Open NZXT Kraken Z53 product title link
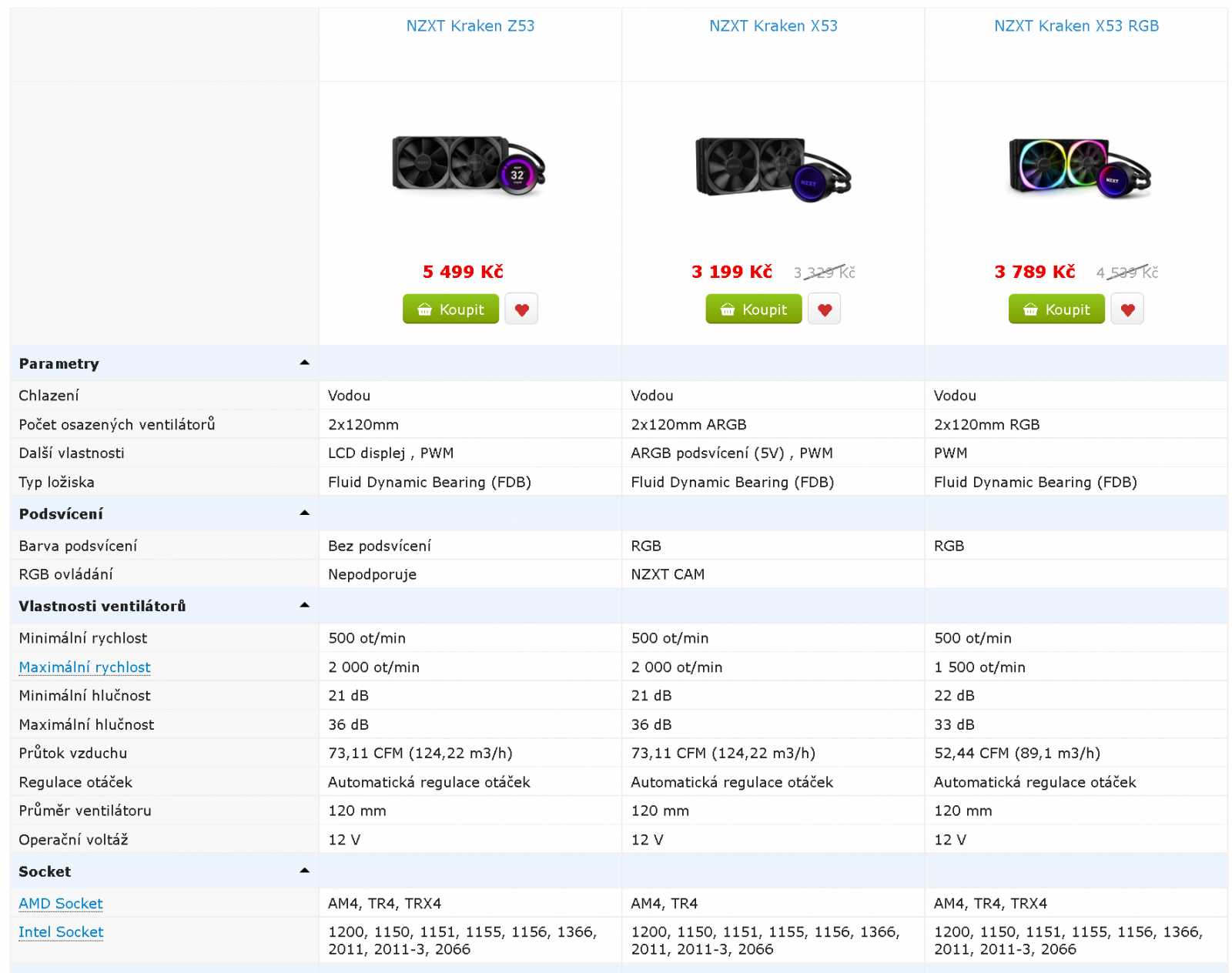 coord(470,26)
